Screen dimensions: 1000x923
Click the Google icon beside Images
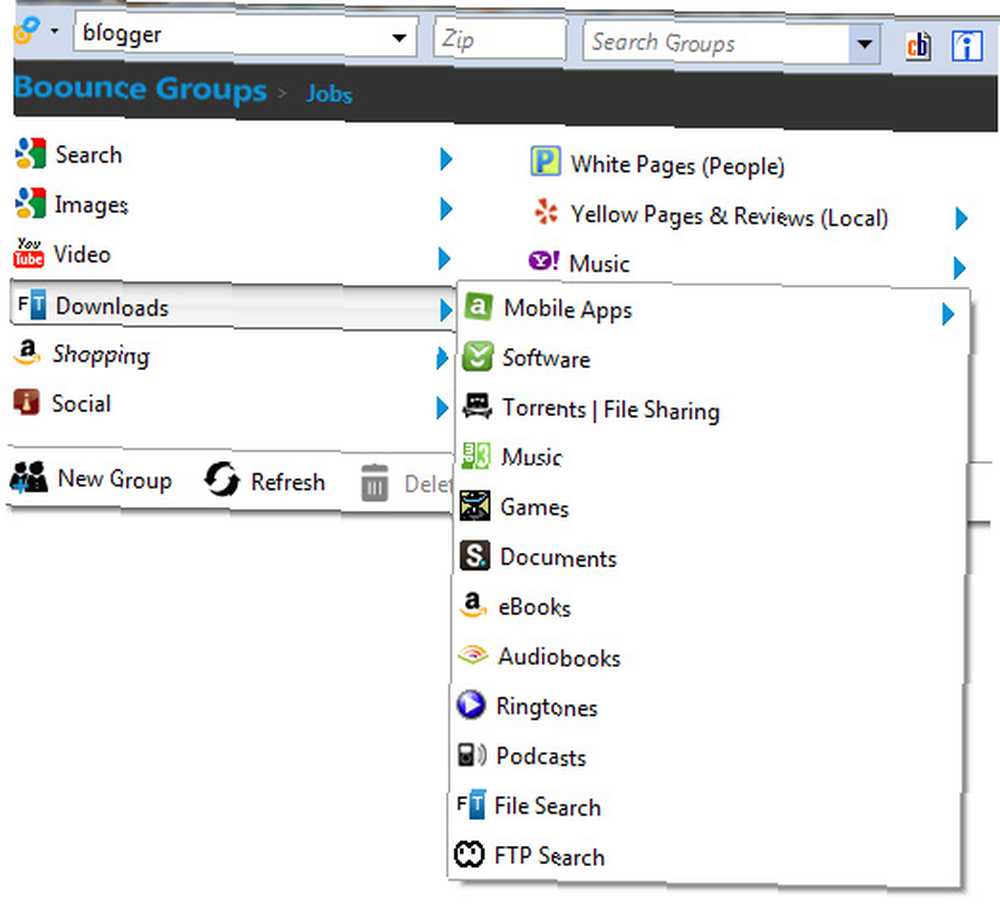(31, 203)
